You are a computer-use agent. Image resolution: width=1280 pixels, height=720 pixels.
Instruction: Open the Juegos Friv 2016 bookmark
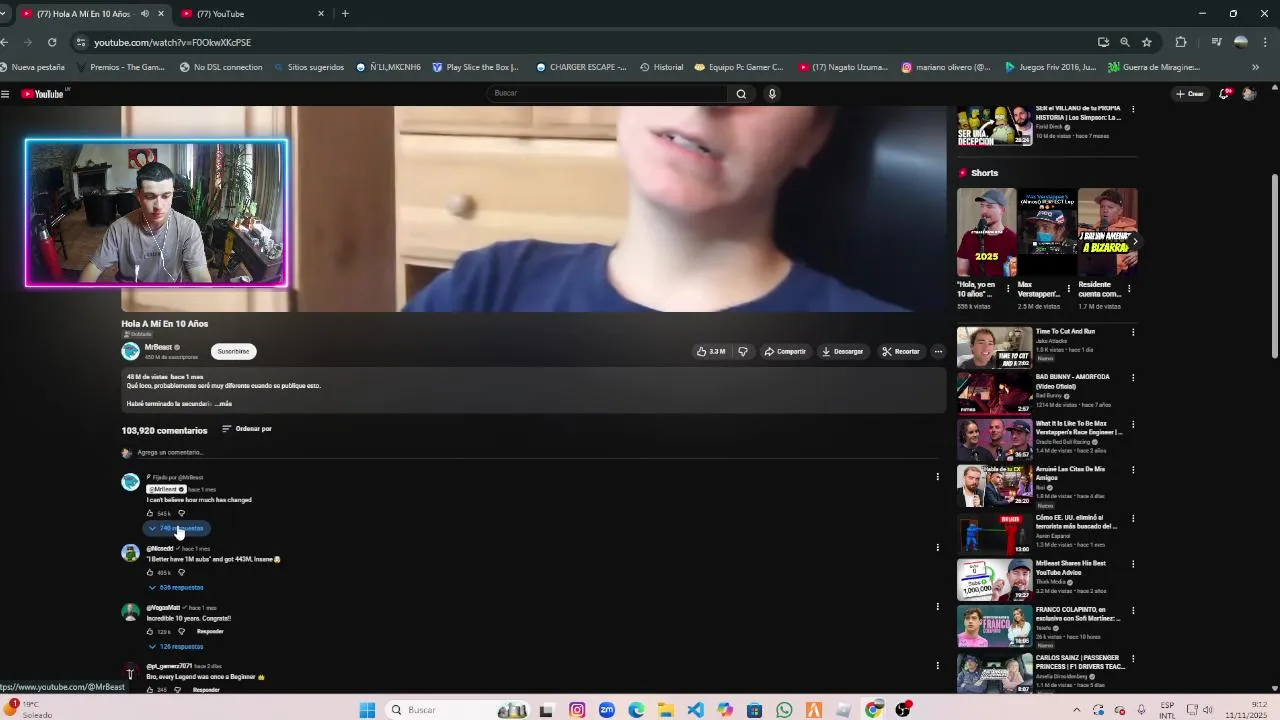click(1051, 67)
